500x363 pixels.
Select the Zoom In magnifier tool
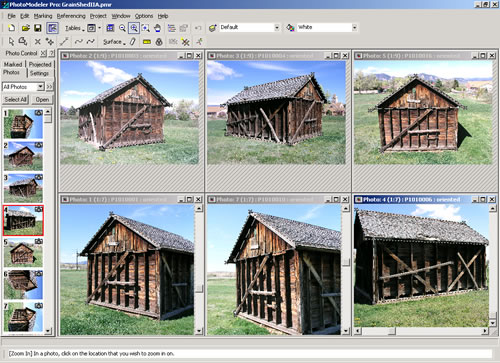click(134, 28)
